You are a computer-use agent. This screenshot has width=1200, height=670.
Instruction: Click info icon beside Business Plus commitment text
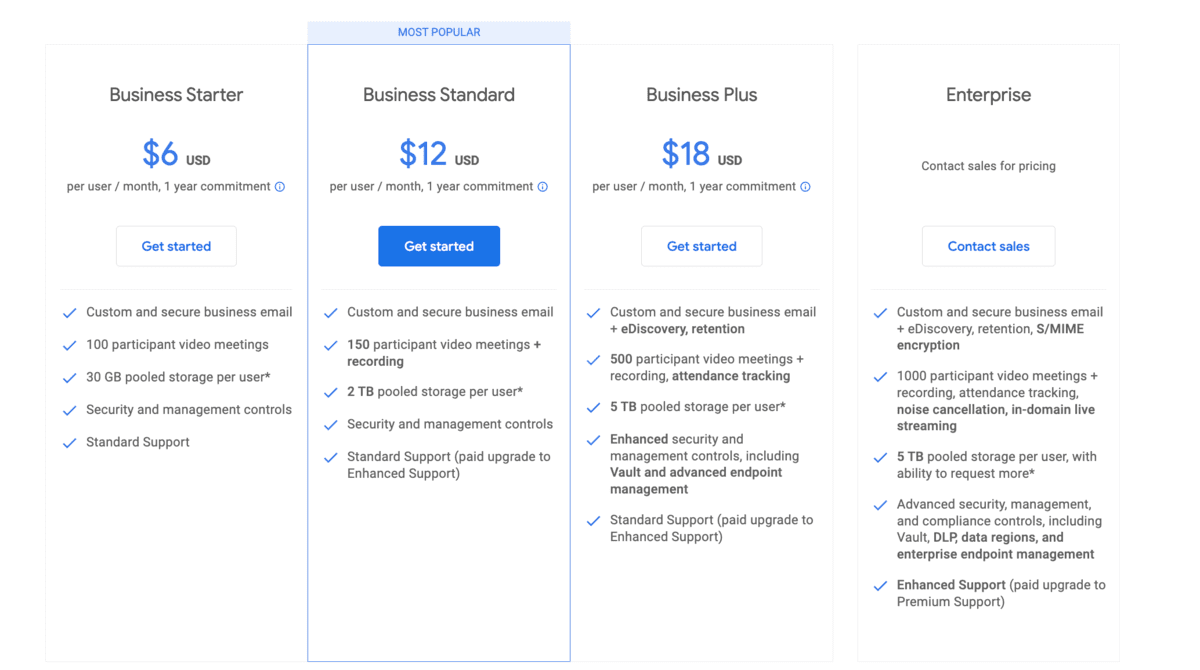(806, 187)
